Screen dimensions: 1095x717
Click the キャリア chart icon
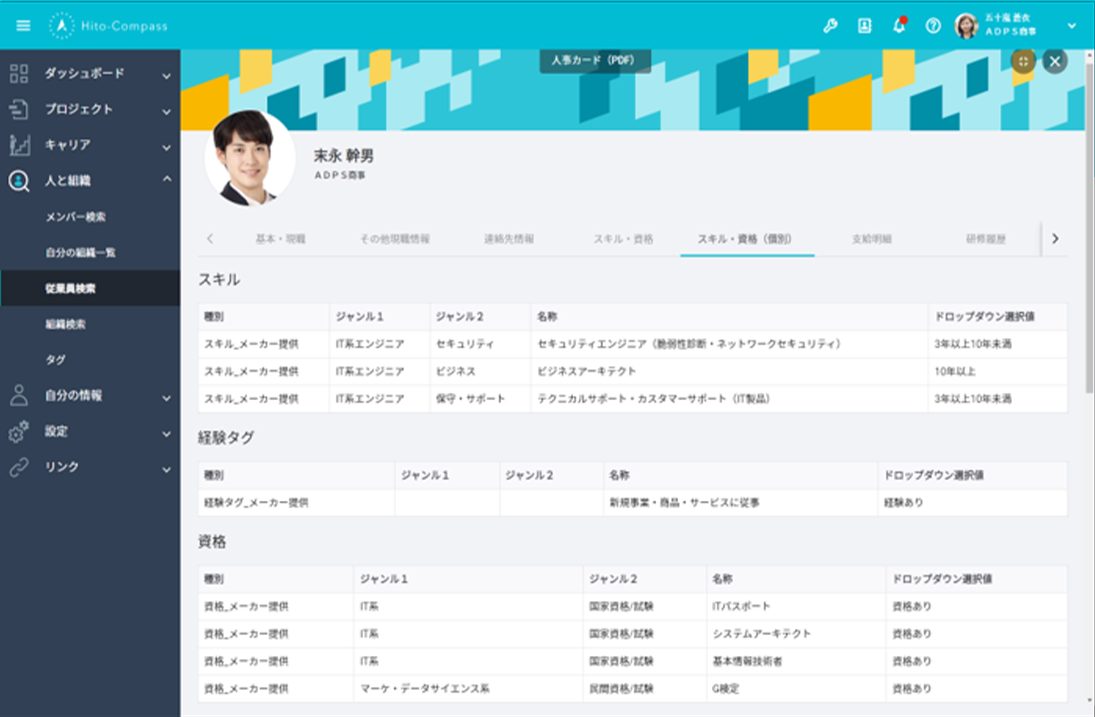[19, 145]
